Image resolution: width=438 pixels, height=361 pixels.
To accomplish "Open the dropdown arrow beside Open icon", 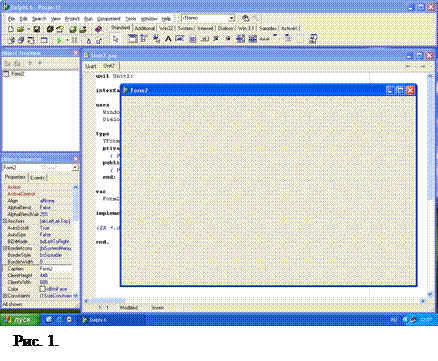I will (x=28, y=29).
